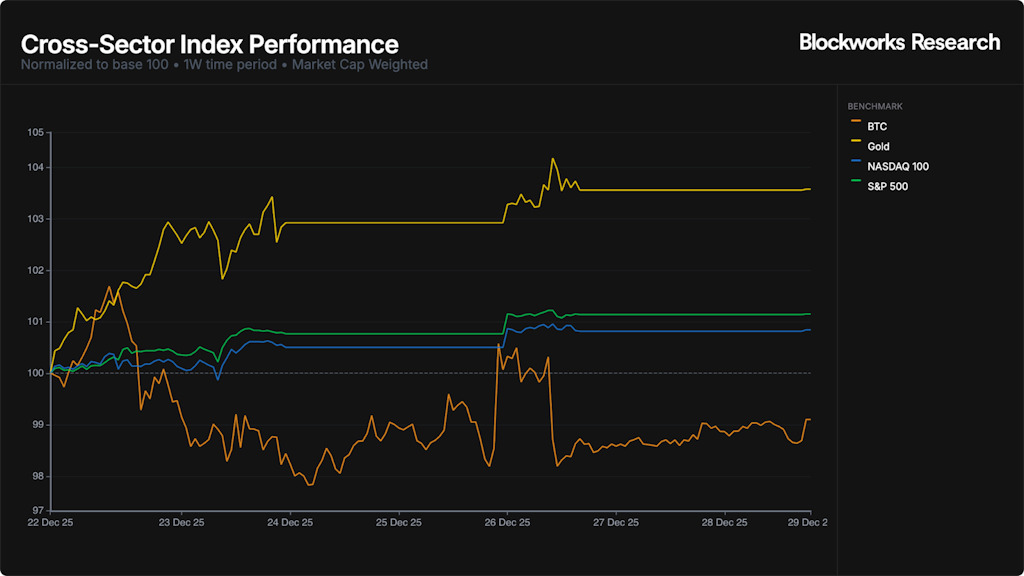Select the 24 Dec 25 axis tick
The width and height of the screenshot is (1024, 576).
pyautogui.click(x=289, y=523)
